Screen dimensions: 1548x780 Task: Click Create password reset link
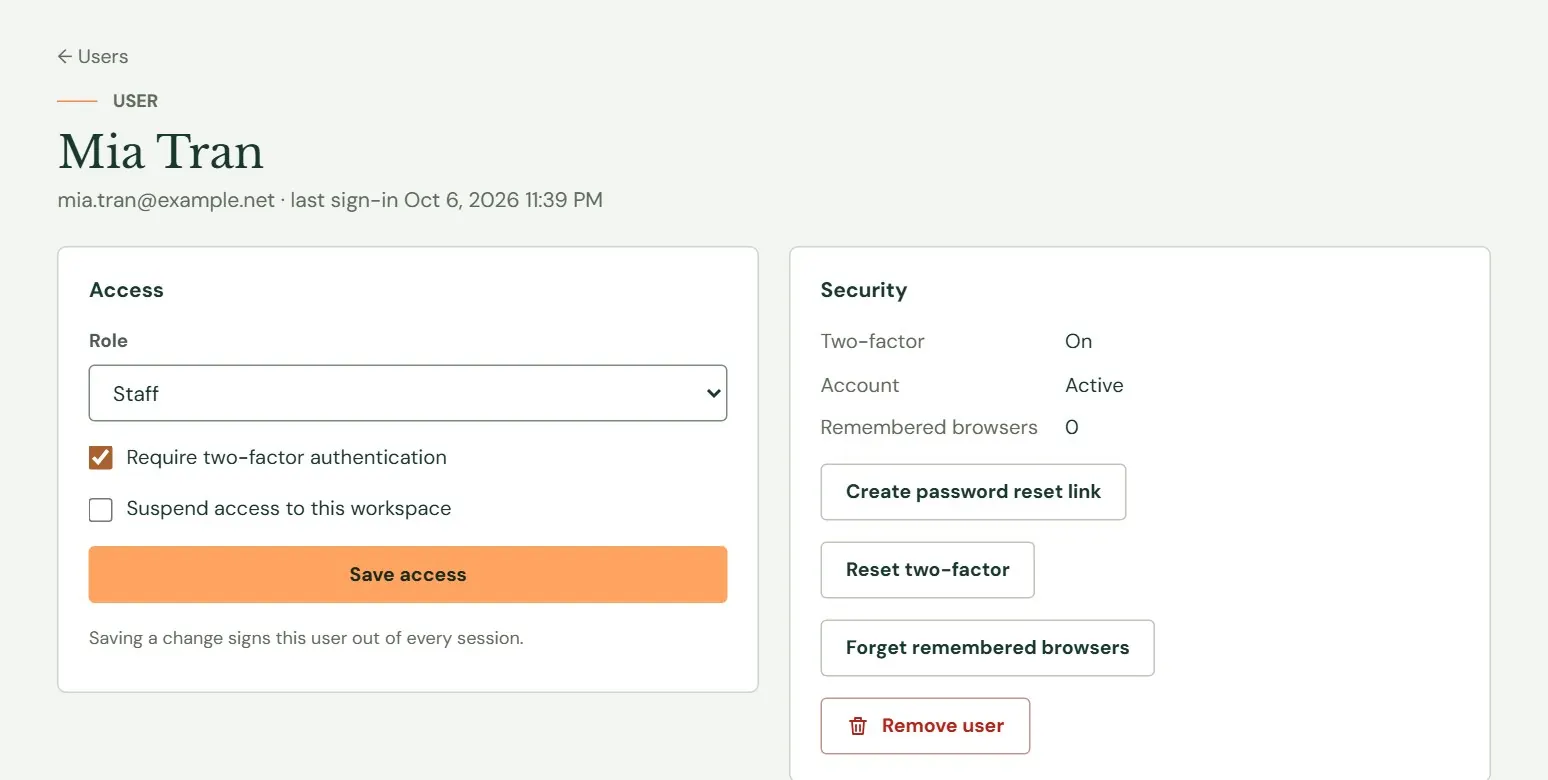tap(973, 492)
